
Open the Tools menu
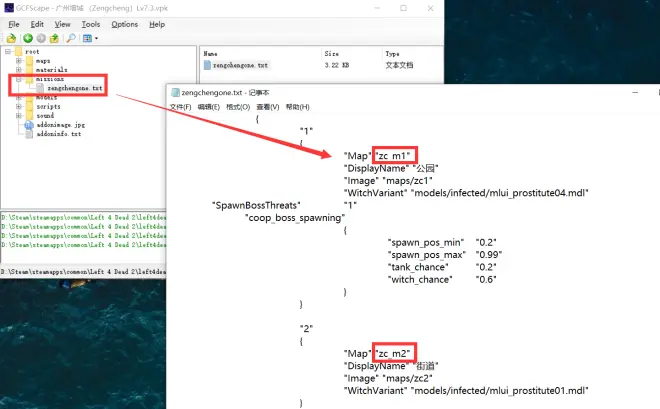91,23
